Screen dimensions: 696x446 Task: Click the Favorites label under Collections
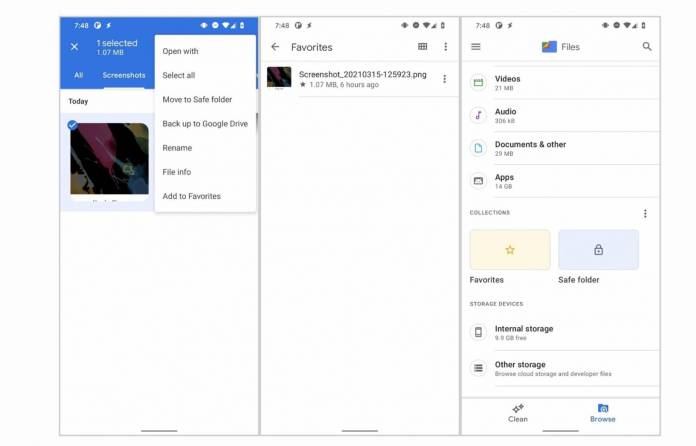tap(486, 280)
